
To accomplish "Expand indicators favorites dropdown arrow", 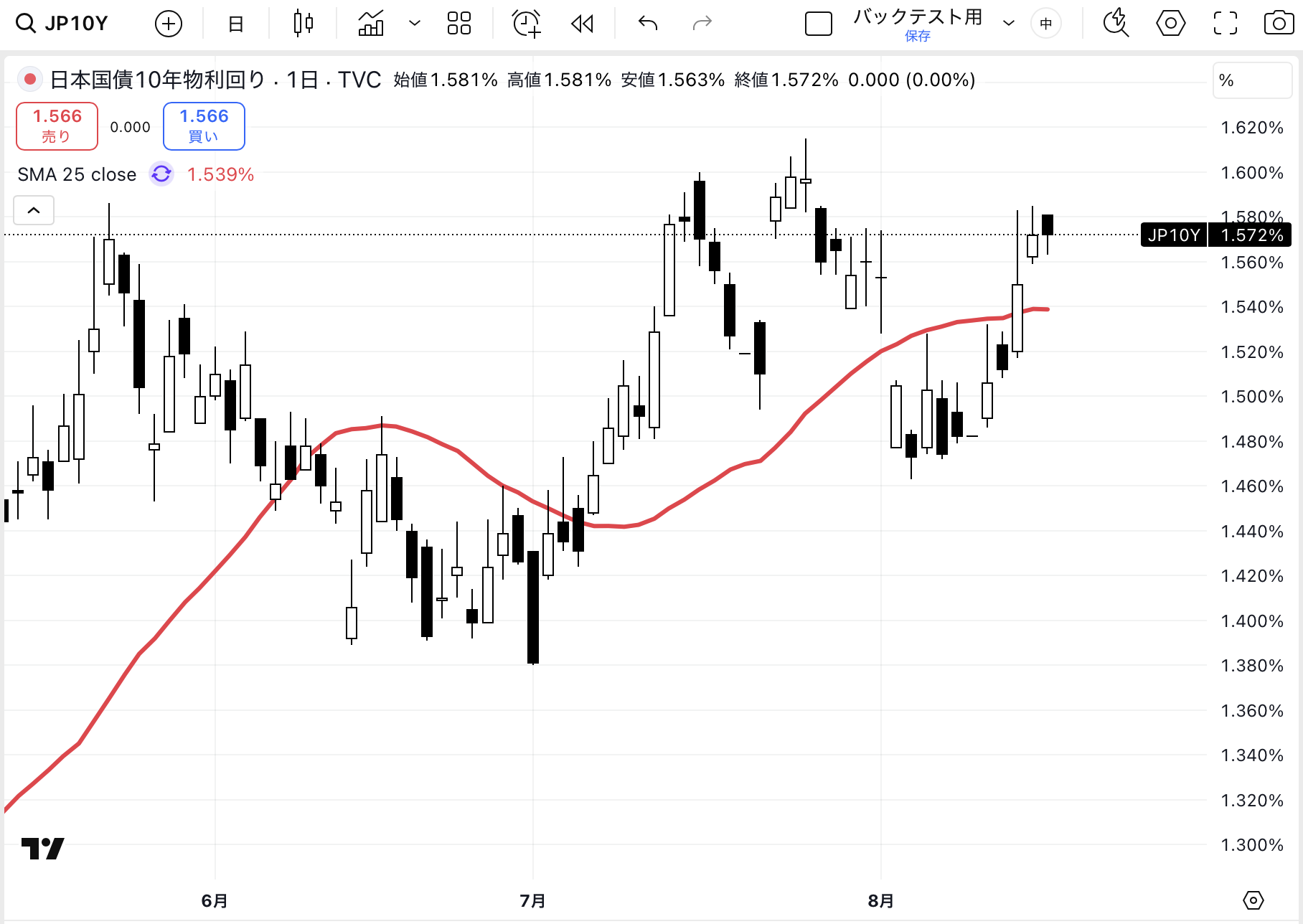I will (x=414, y=24).
